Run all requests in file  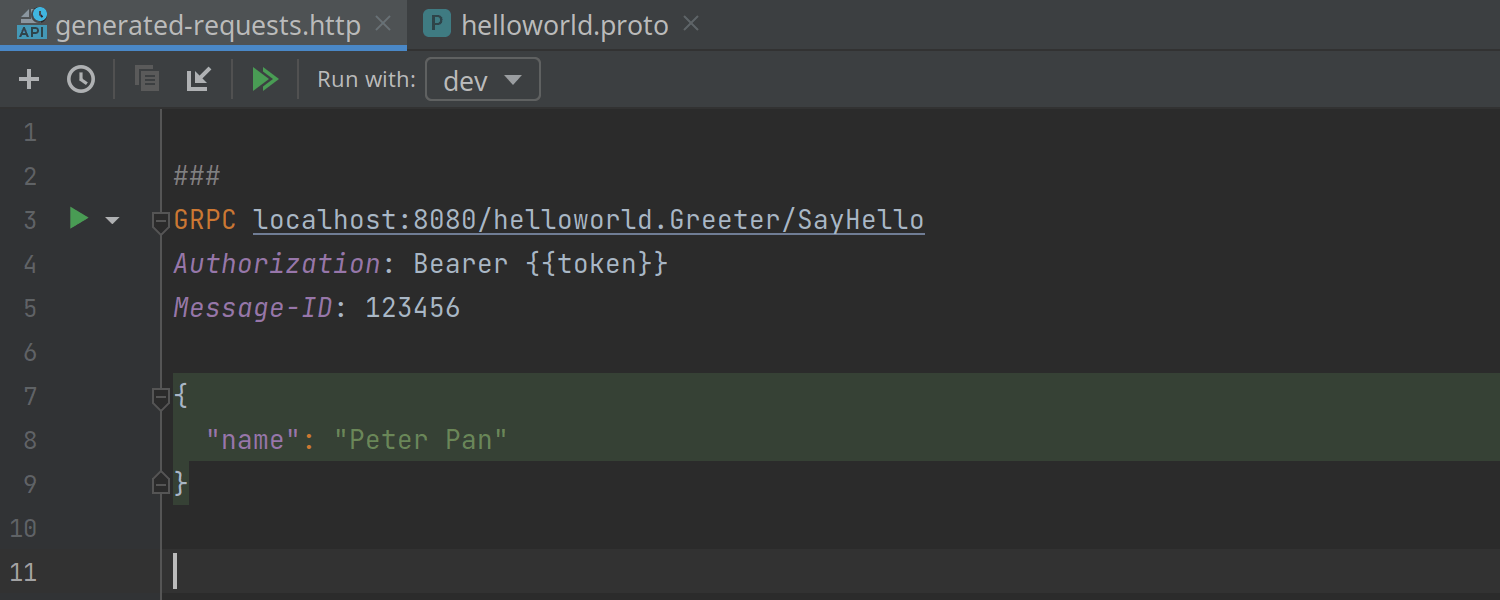(x=265, y=79)
